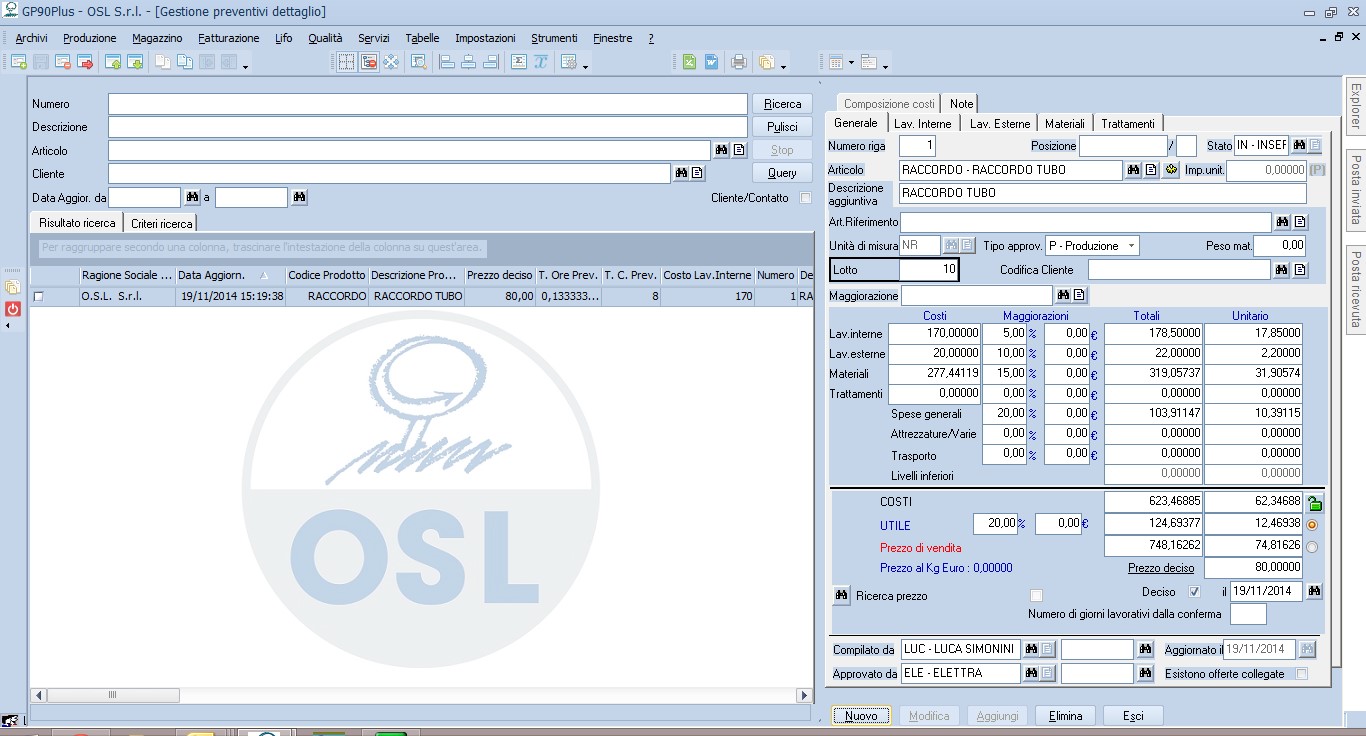
Task: Switch to the Criteri ricerca tab
Action: click(162, 223)
